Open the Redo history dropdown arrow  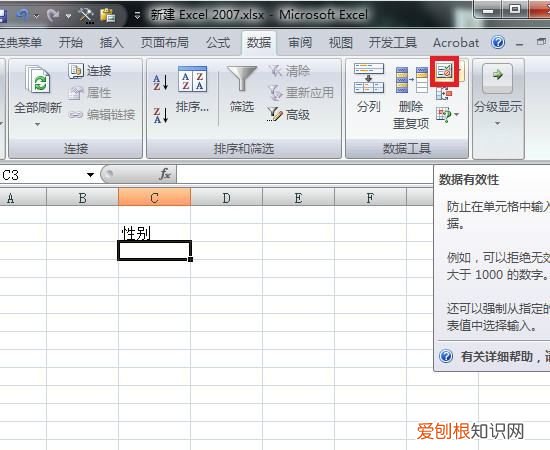pyautogui.click(x=68, y=16)
